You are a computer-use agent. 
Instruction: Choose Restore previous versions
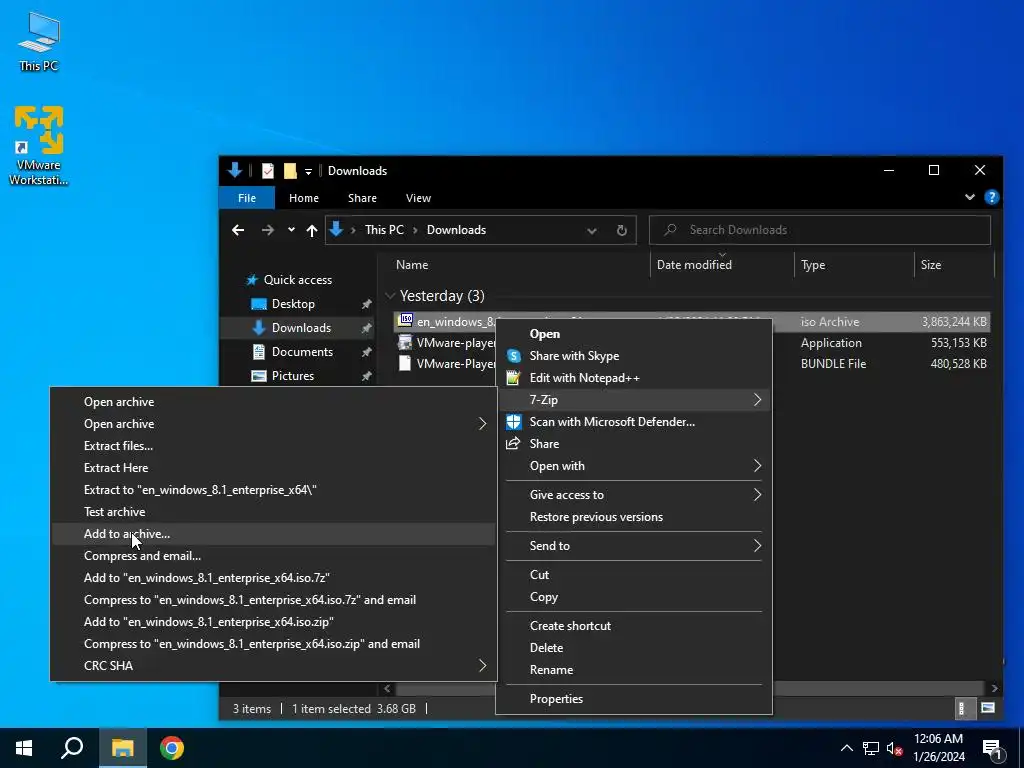(x=633, y=517)
